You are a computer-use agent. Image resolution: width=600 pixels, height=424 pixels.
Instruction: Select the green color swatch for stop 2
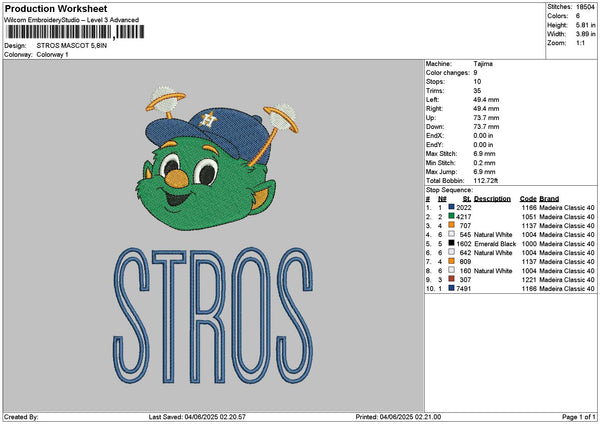[x=453, y=216]
